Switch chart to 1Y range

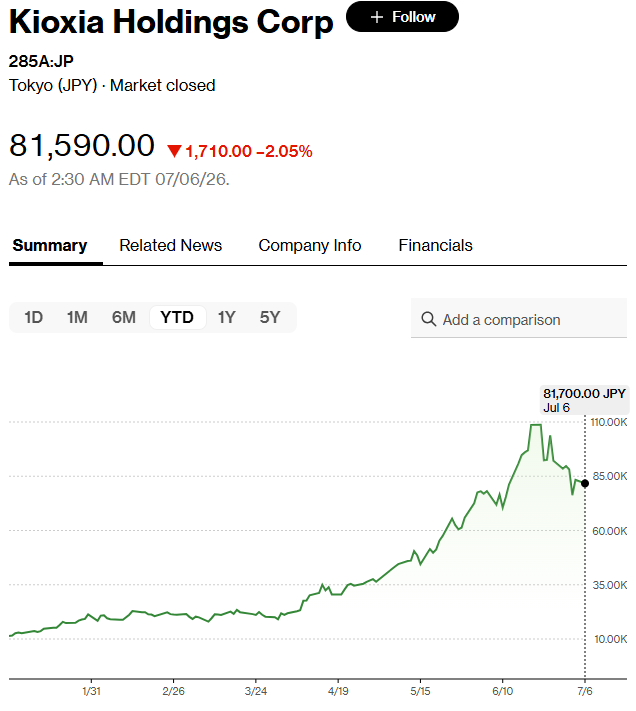coord(226,317)
